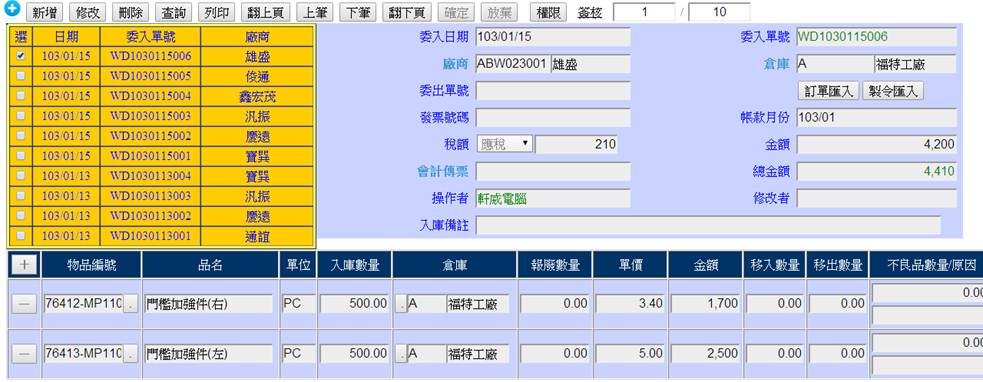983x382 pixels.
Task: Check the WD1030115002 row checkbox
Action: coord(21,136)
